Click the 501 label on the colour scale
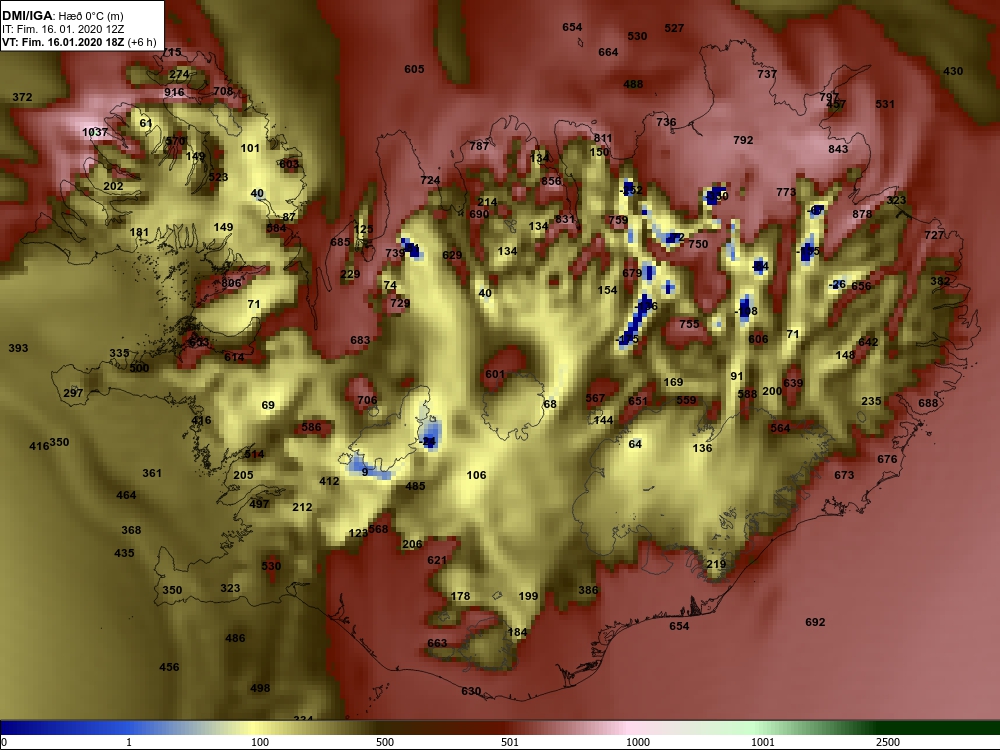Viewport: 1000px width, 750px height. tap(510, 742)
